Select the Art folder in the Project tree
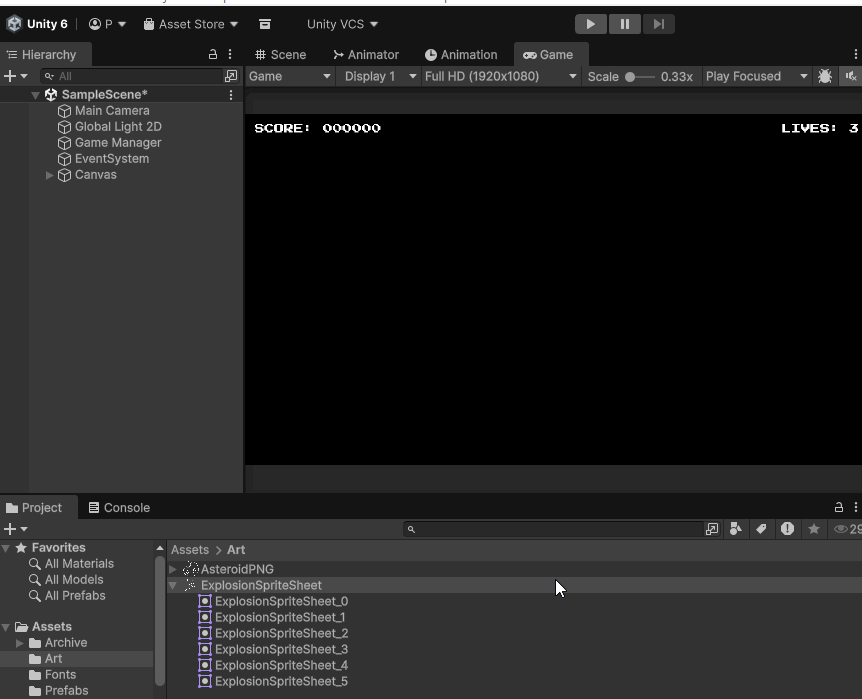Screen dimensions: 862x699 pyautogui.click(x=53, y=659)
